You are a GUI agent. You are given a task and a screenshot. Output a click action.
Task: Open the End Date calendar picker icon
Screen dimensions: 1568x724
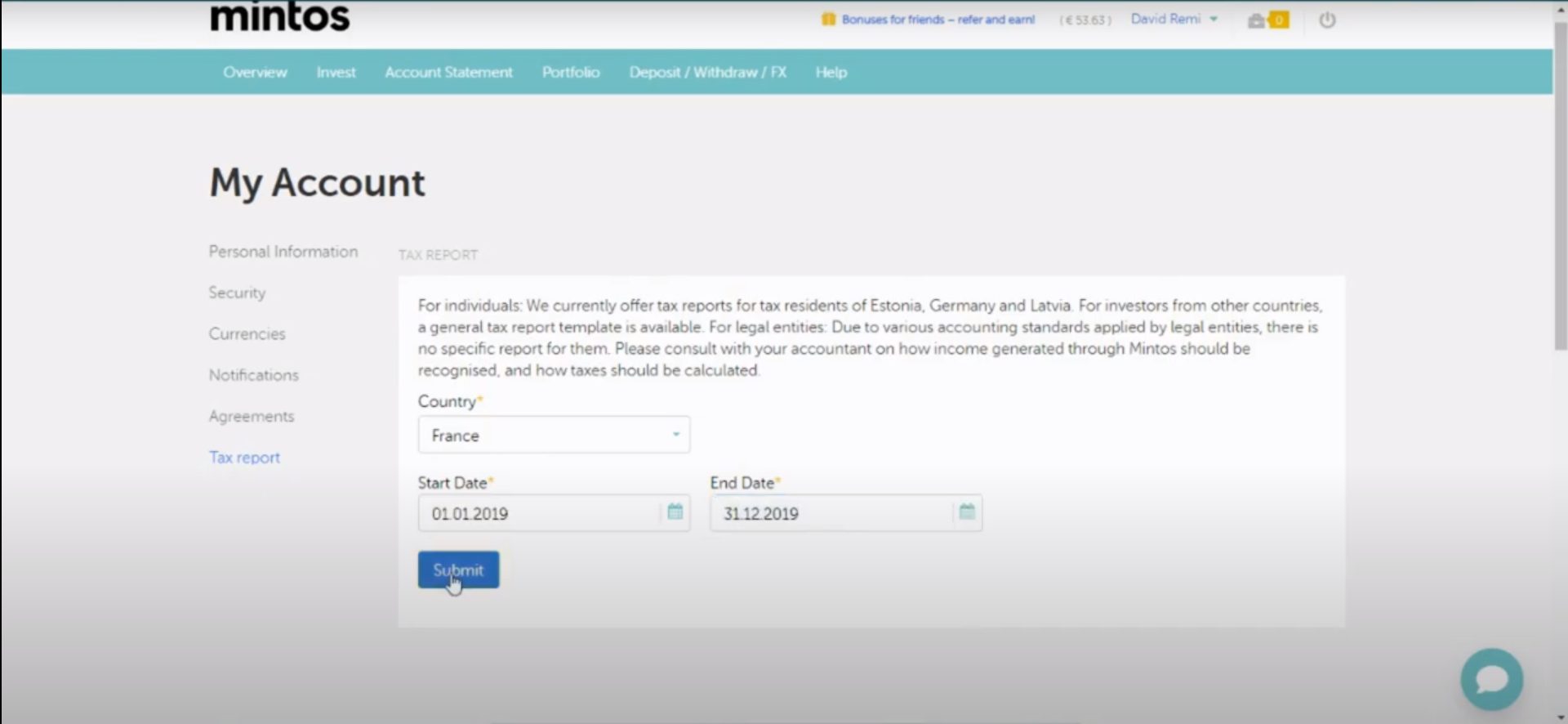pyautogui.click(x=967, y=512)
